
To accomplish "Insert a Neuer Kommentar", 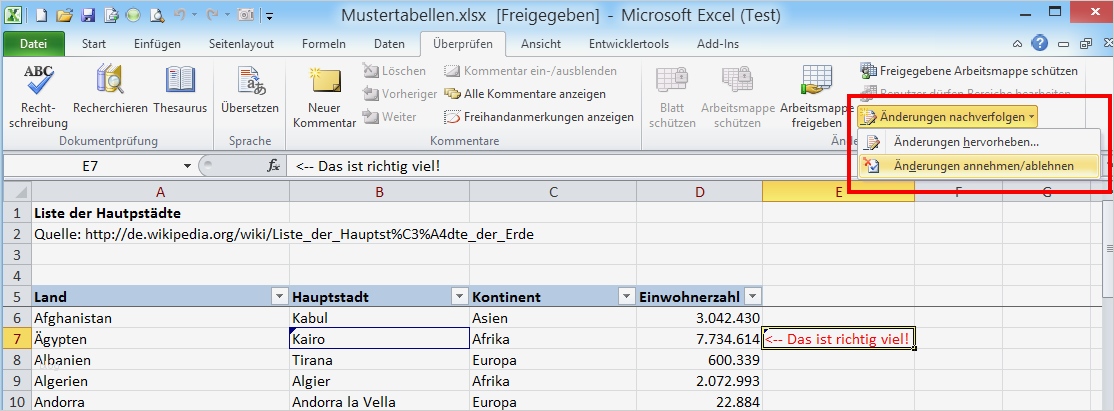I will coord(324,100).
